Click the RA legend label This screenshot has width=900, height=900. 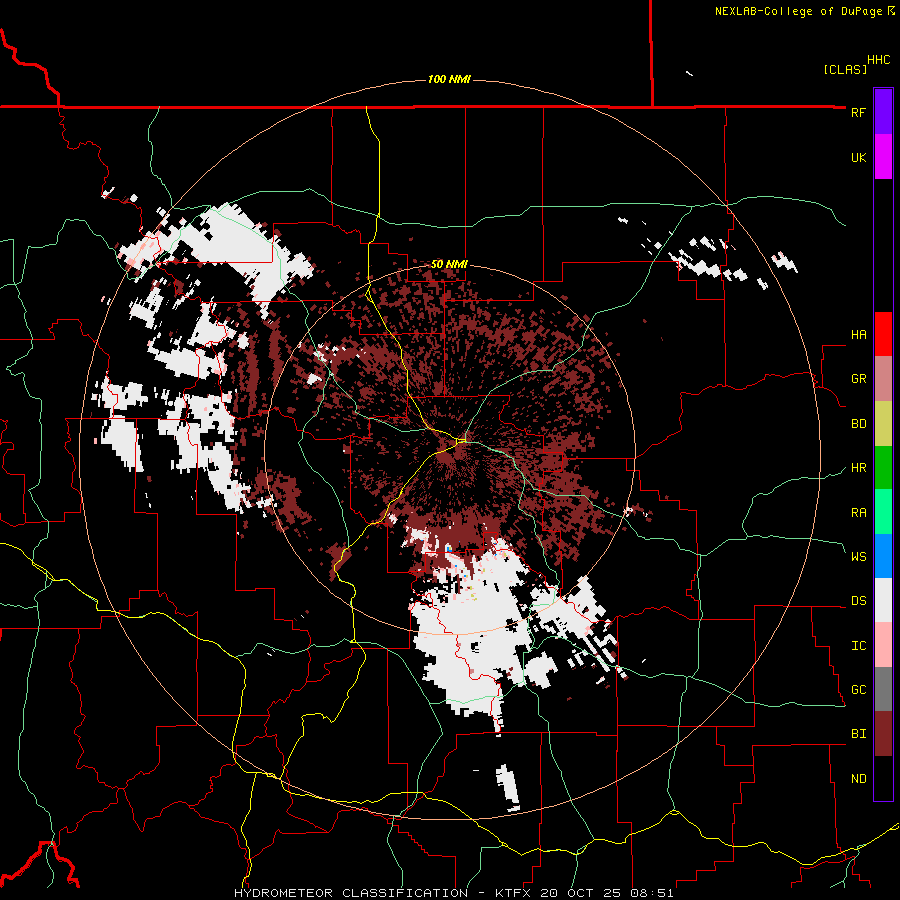click(x=858, y=513)
